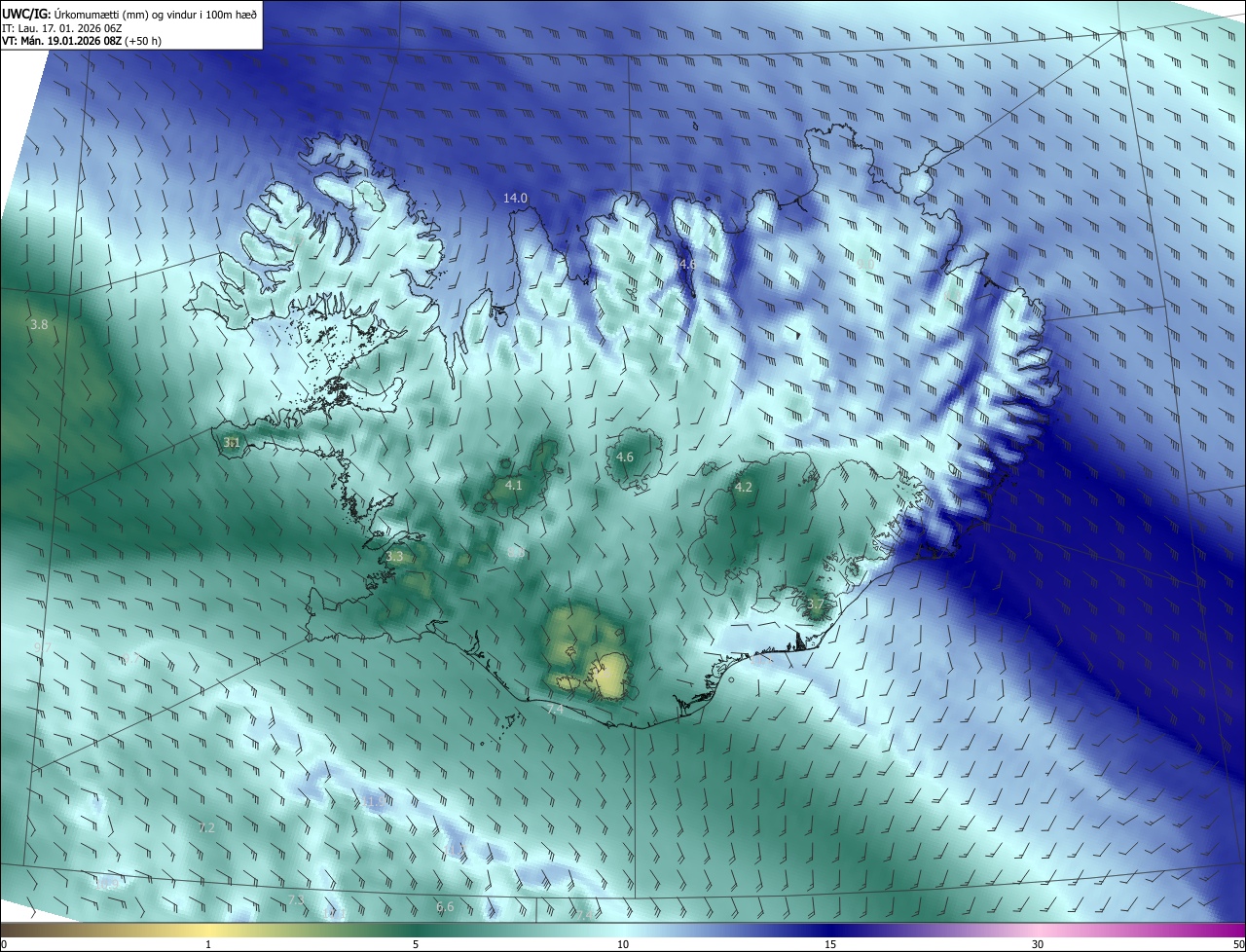Click the 10 tick on the color scale
Viewport: 1246px width, 952px height.
(x=623, y=944)
